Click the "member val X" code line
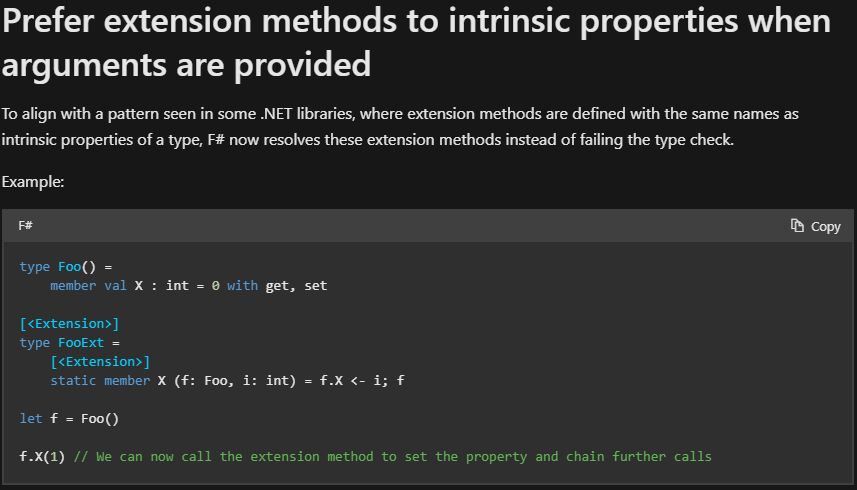The width and height of the screenshot is (857, 490). tap(189, 286)
